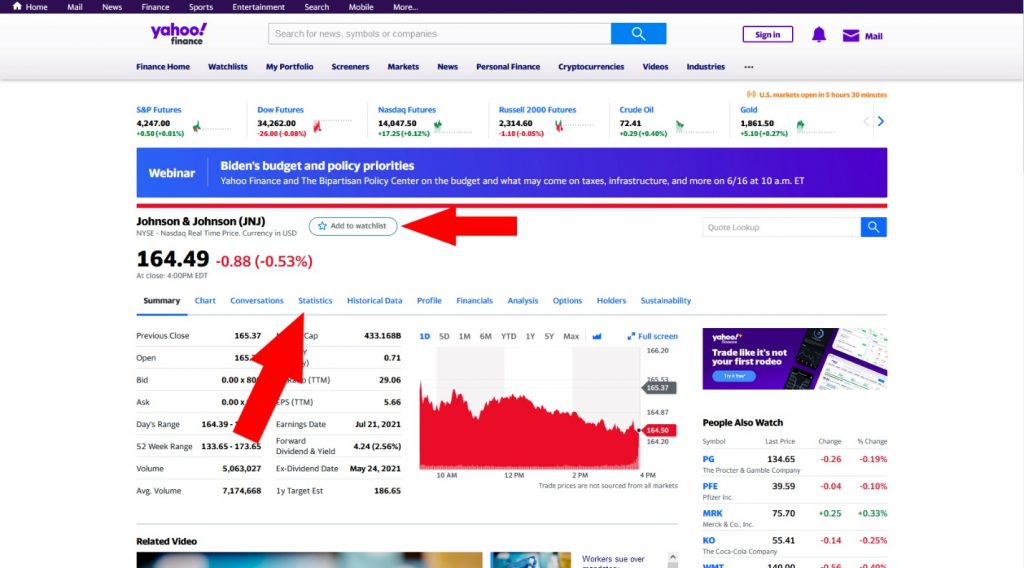Set chart range to 5D

click(444, 336)
